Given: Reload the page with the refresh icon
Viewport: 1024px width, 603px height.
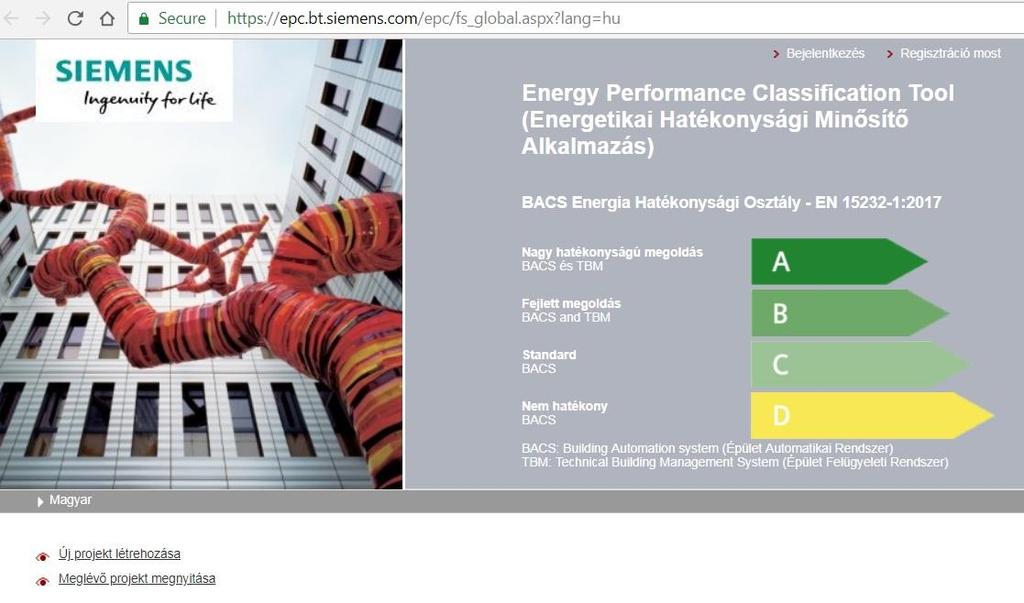Looking at the screenshot, I should [75, 18].
